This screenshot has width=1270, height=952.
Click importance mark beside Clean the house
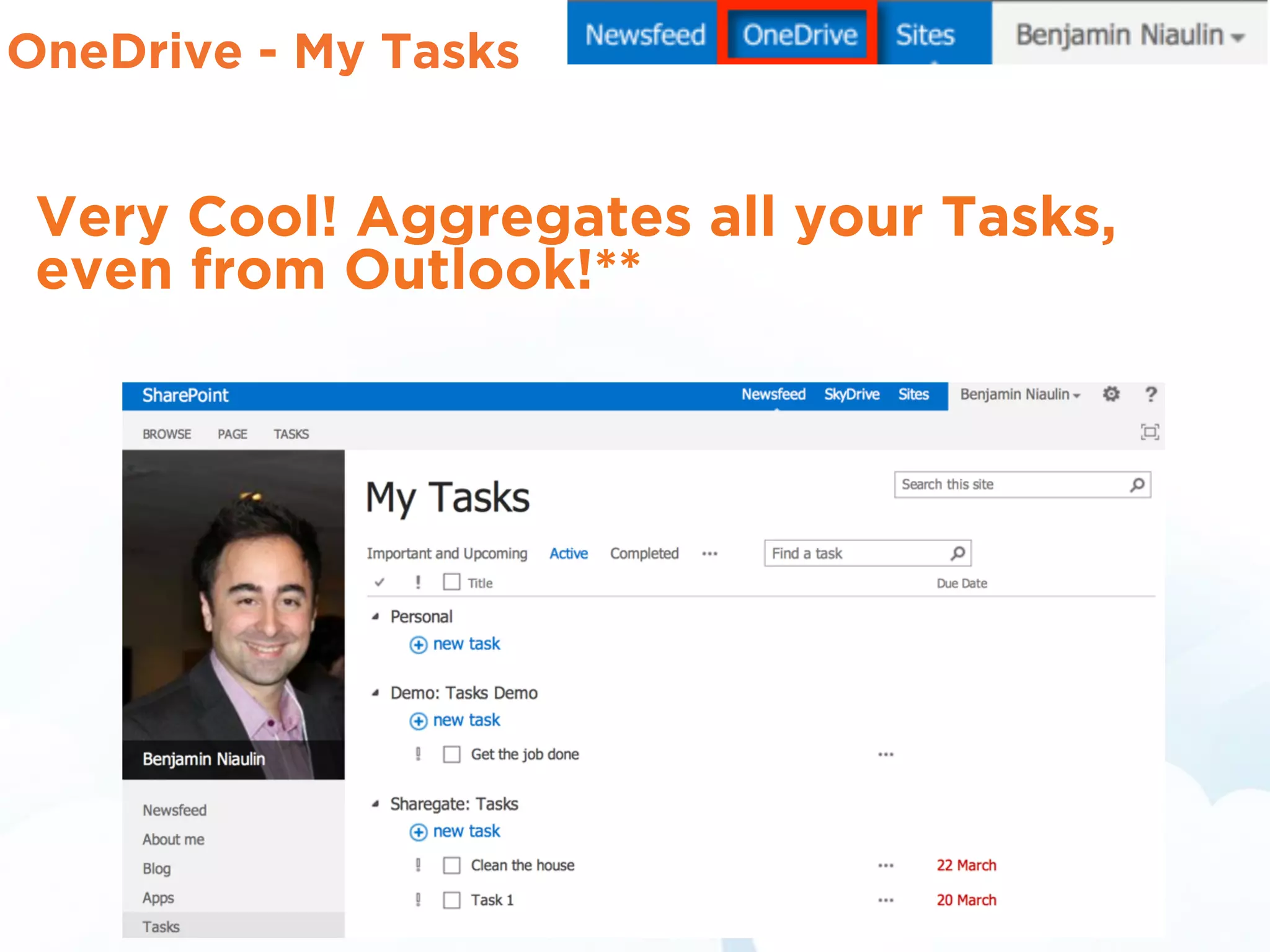click(418, 865)
